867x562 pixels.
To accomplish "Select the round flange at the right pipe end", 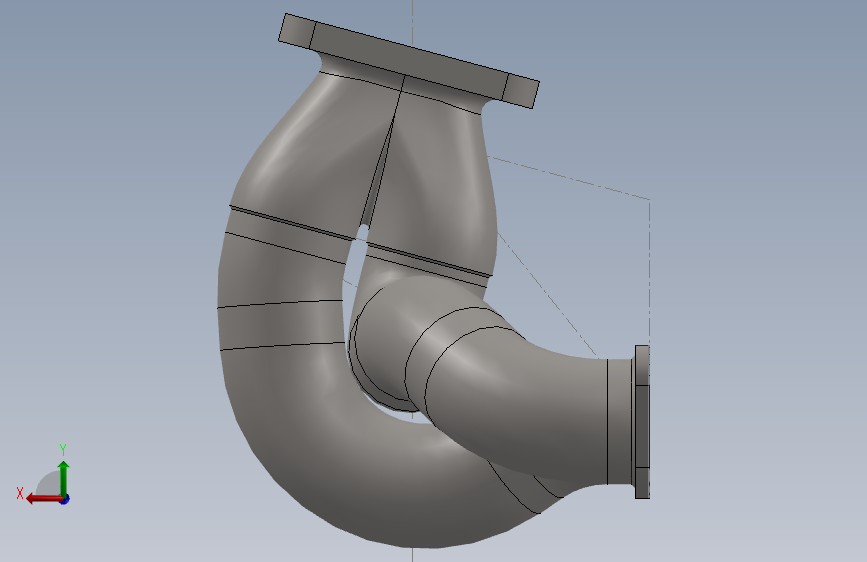I will (642, 422).
